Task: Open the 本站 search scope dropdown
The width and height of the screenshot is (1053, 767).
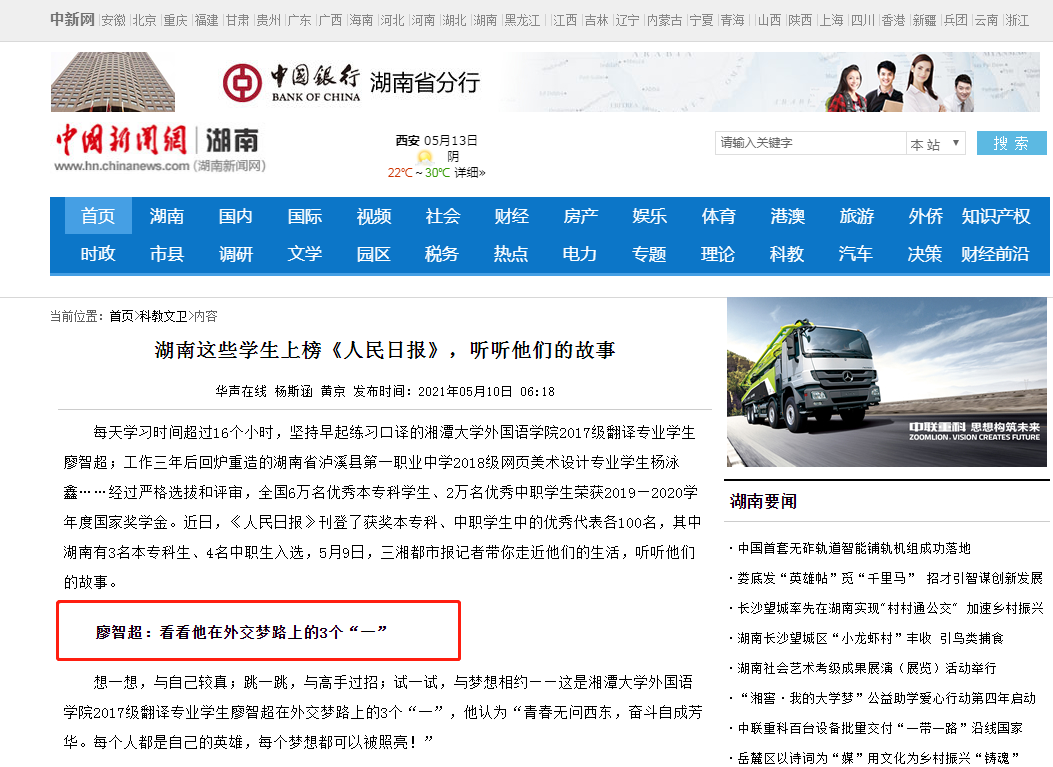Action: coord(935,143)
